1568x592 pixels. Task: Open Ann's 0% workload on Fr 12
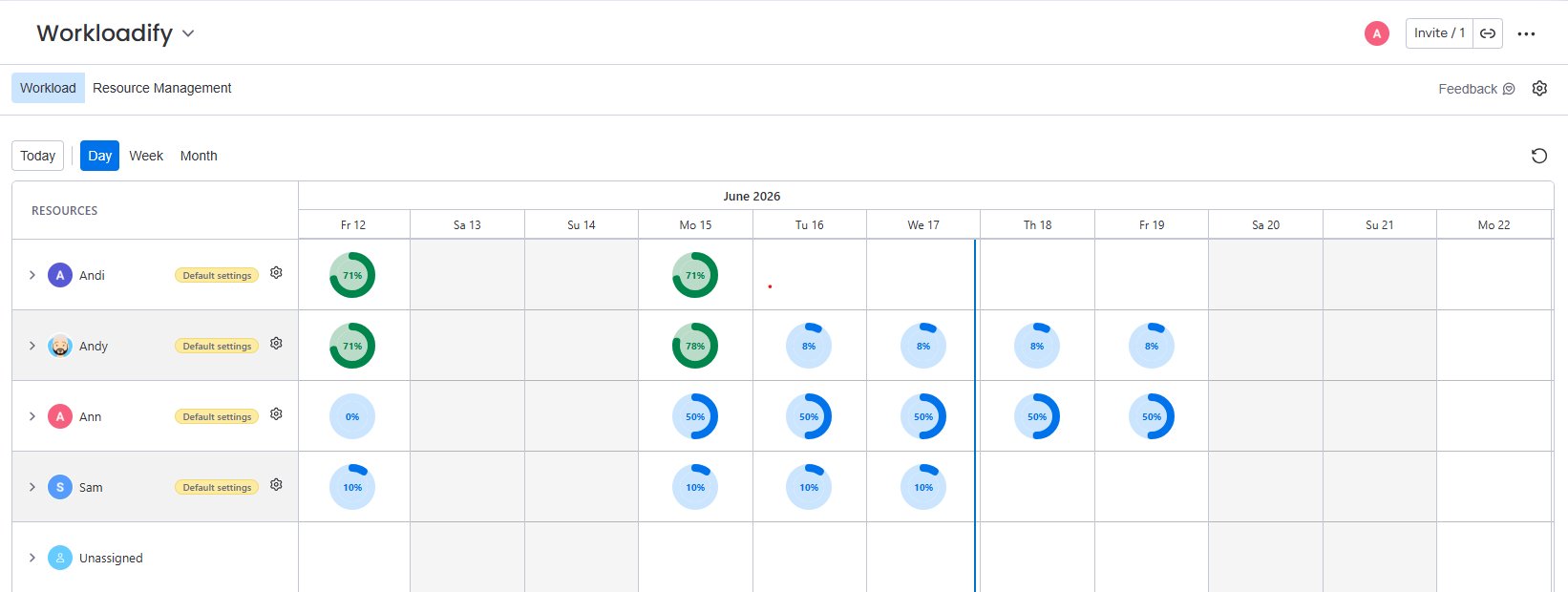[352, 416]
